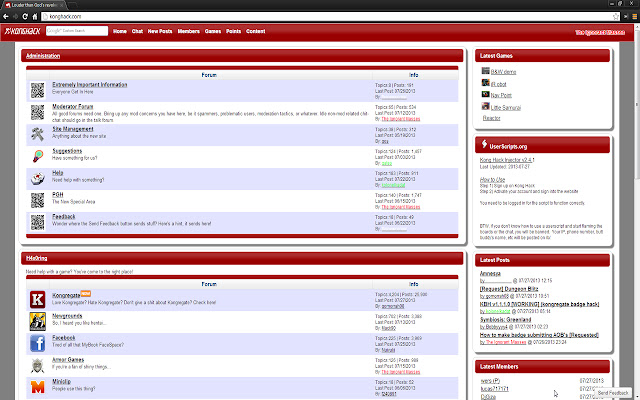Screen dimensions: 640x400
Task: Click the Little Samurai game thumbnail
Action: [x=485, y=106]
